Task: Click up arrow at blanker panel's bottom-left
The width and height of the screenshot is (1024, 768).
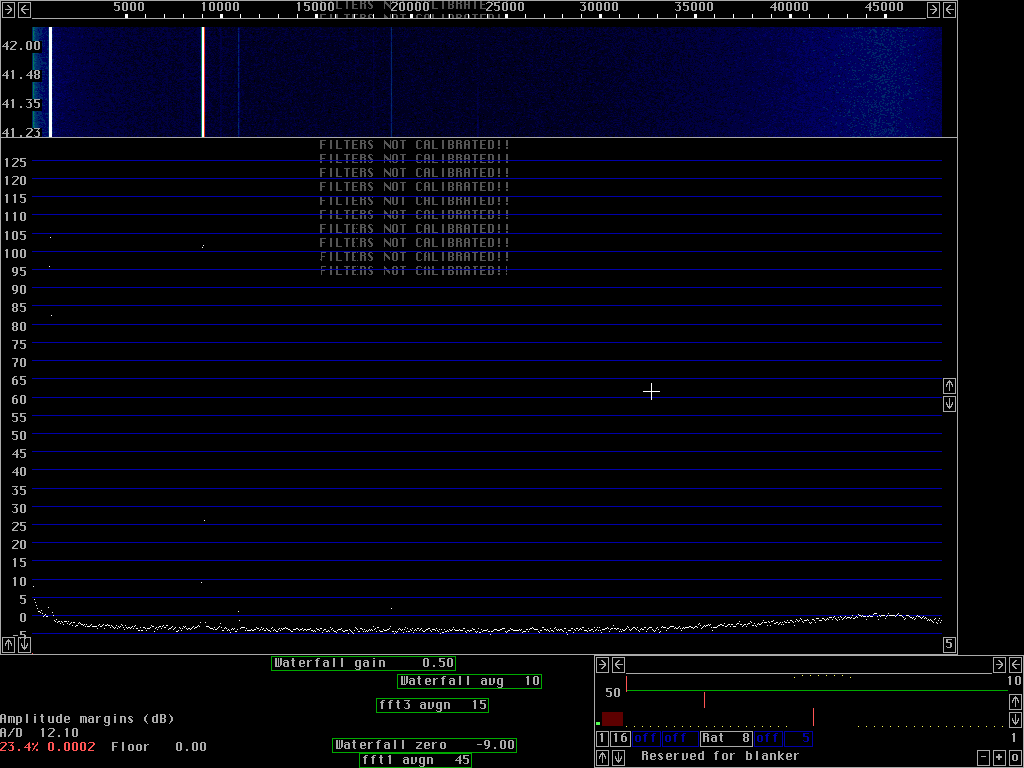Action: [x=602, y=758]
